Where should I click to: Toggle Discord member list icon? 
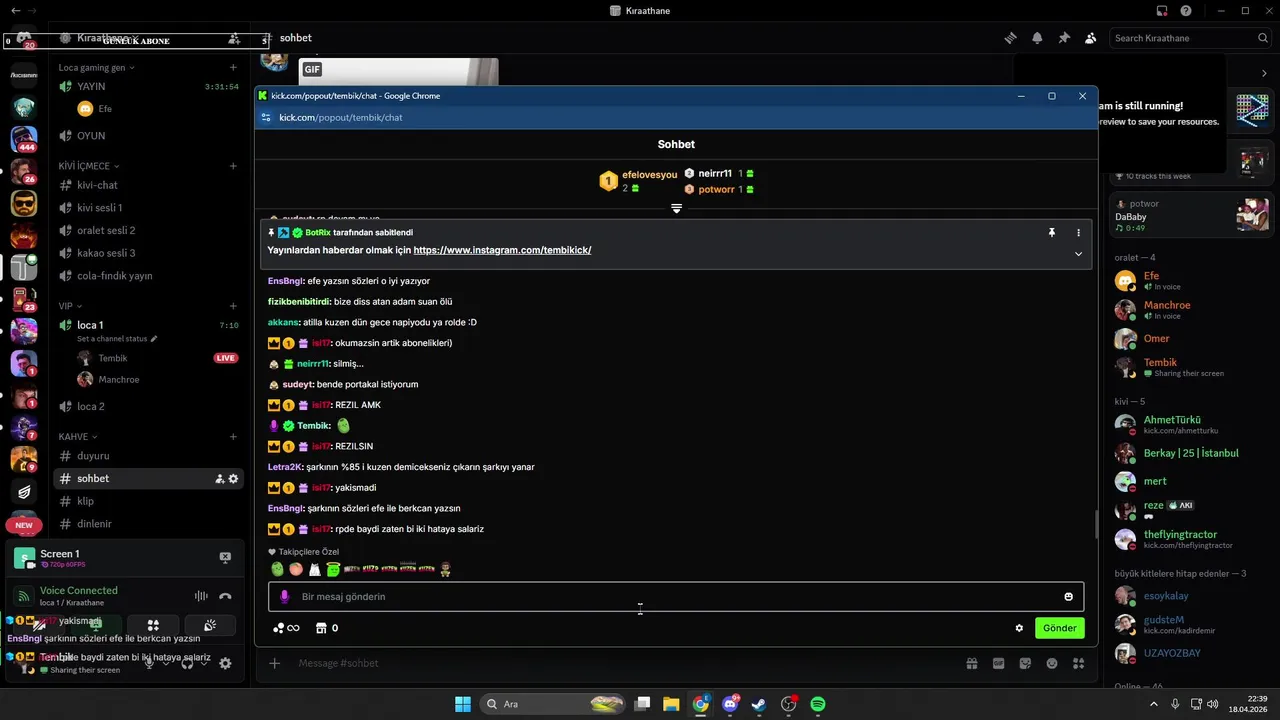[x=1091, y=38]
